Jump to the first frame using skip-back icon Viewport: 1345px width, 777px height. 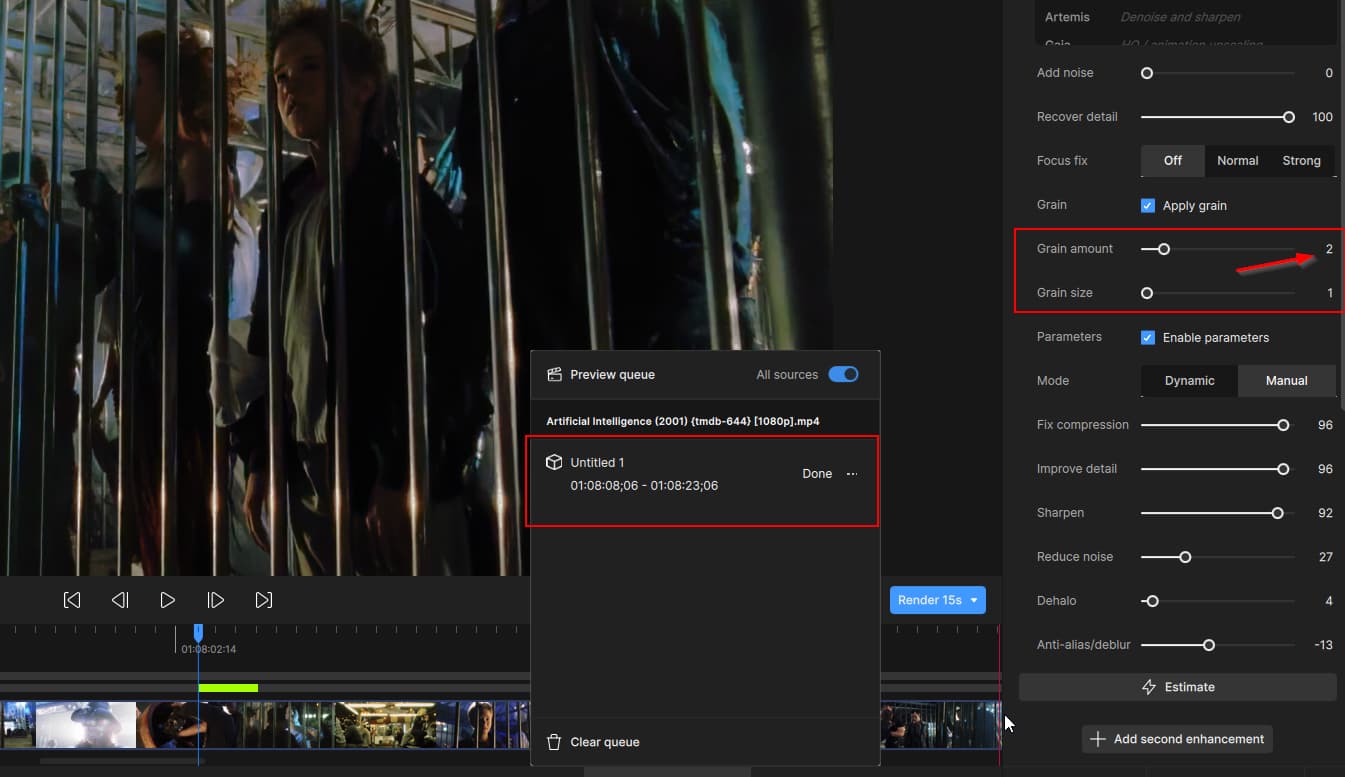coord(72,600)
